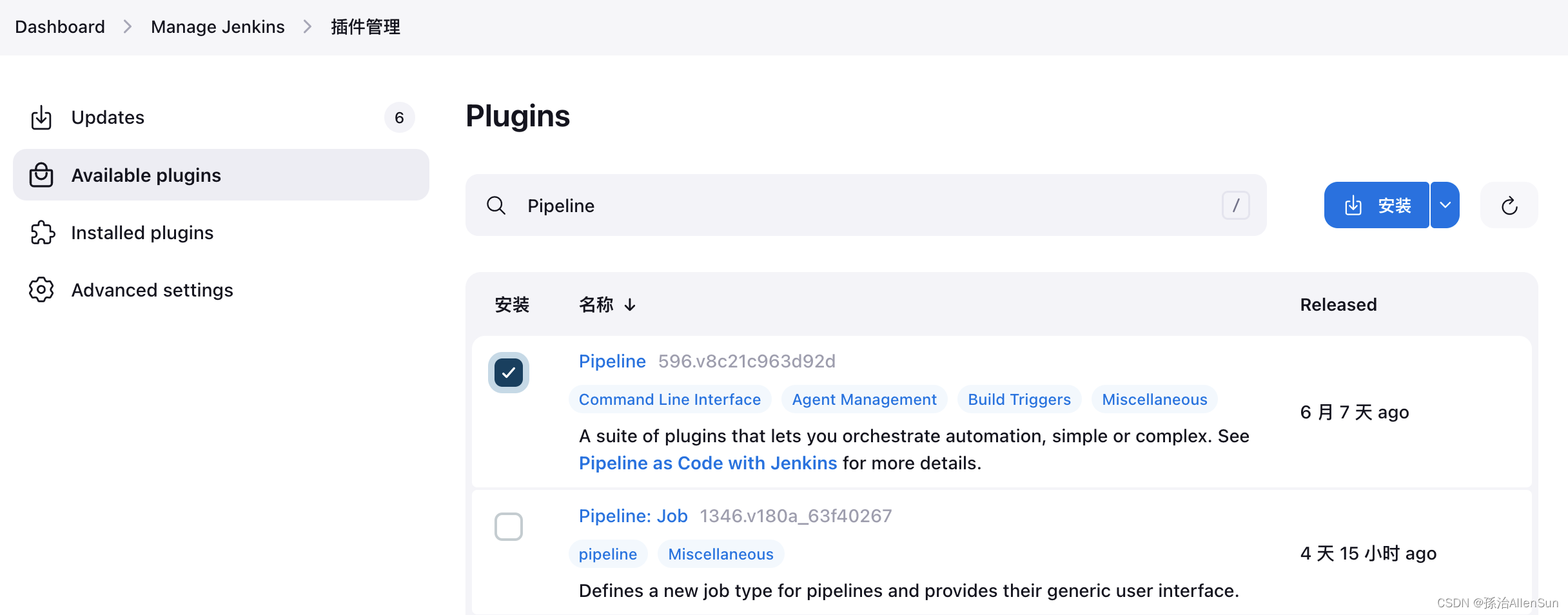Expand the Build Triggers category tag

tap(1018, 399)
